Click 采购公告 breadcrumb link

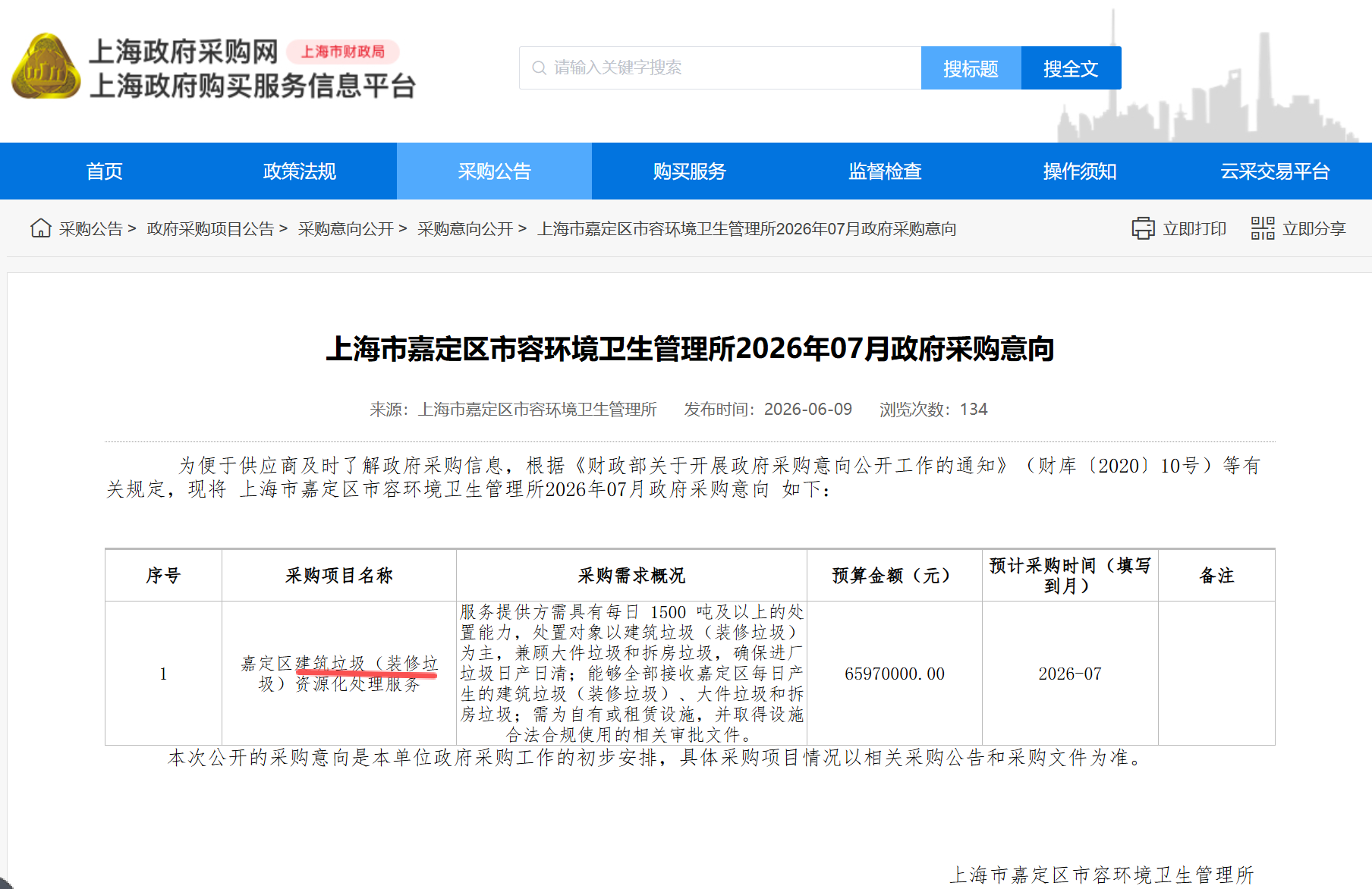click(x=90, y=229)
